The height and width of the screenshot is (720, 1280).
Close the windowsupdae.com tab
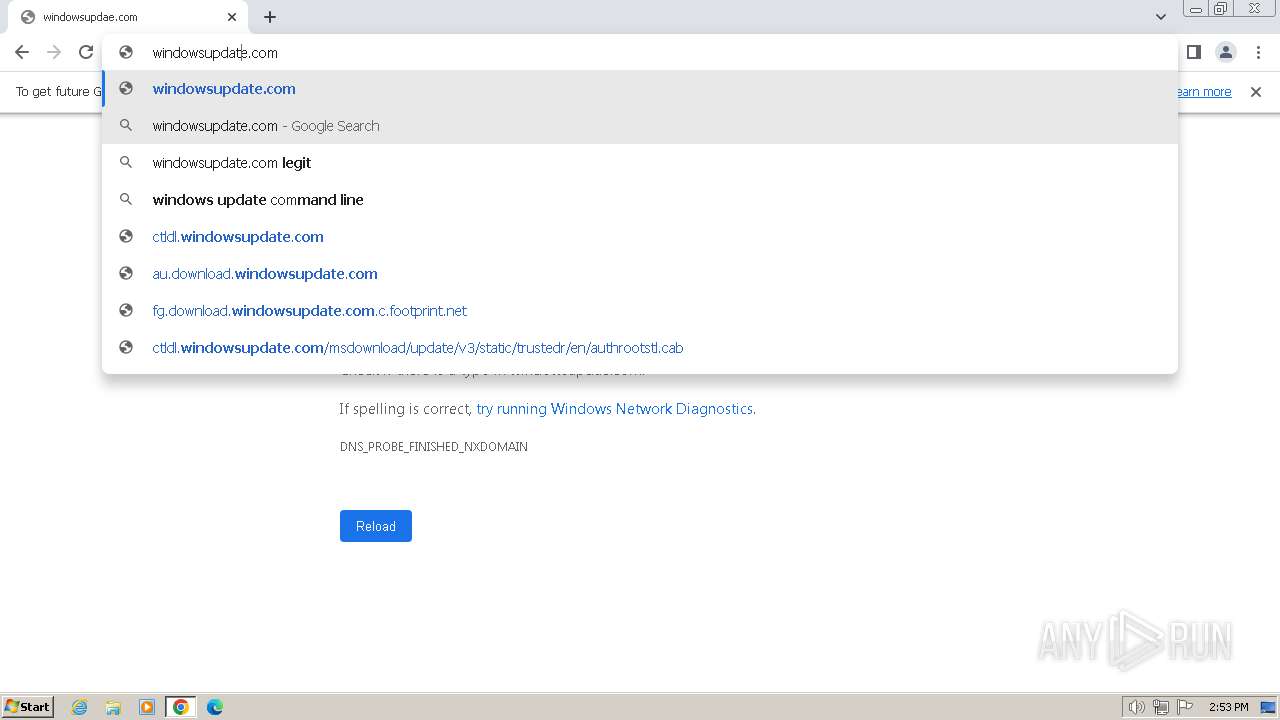click(x=232, y=17)
